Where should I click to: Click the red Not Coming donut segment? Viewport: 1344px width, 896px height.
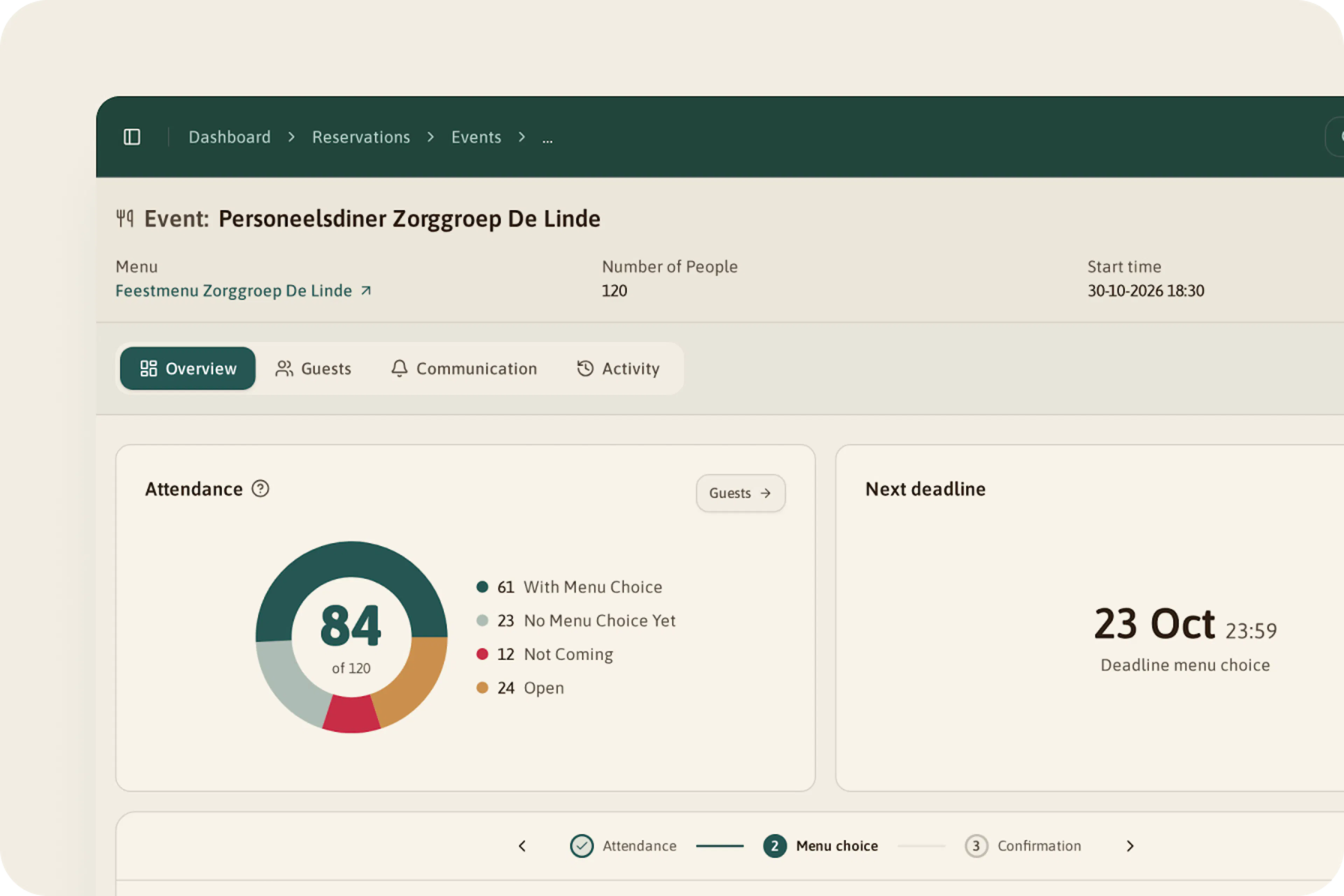(x=351, y=714)
